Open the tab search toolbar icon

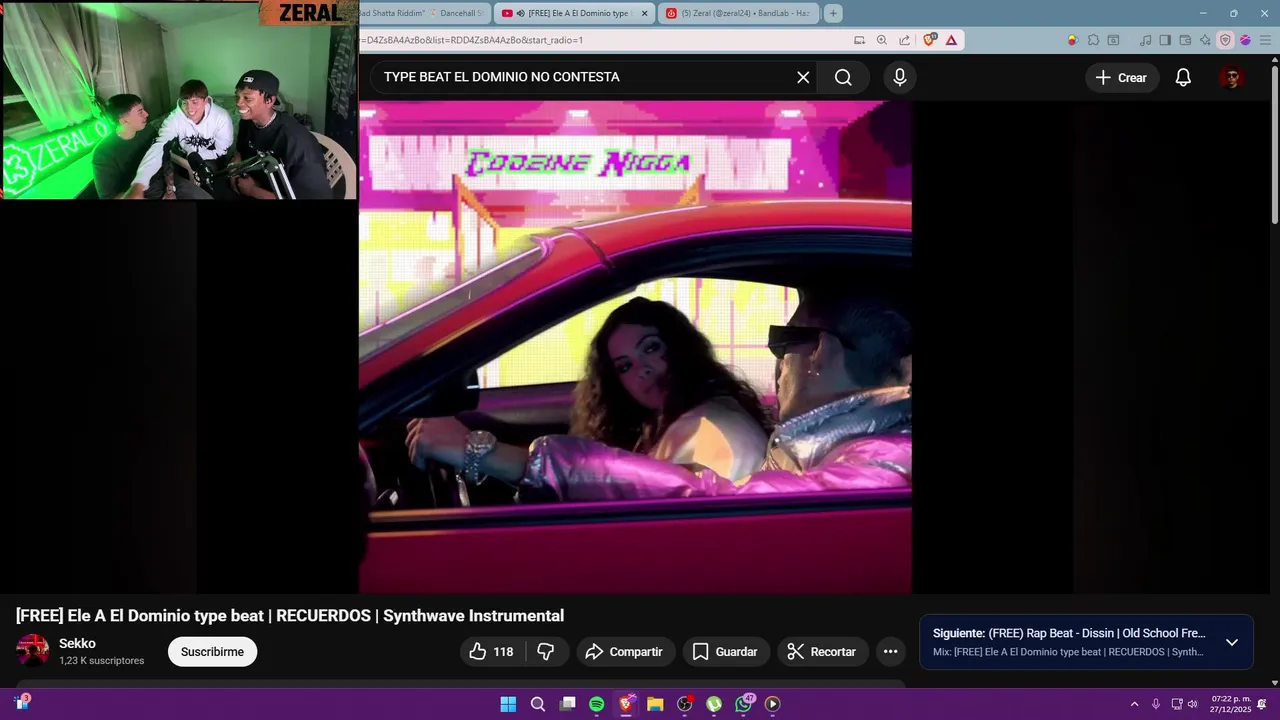[1113, 40]
